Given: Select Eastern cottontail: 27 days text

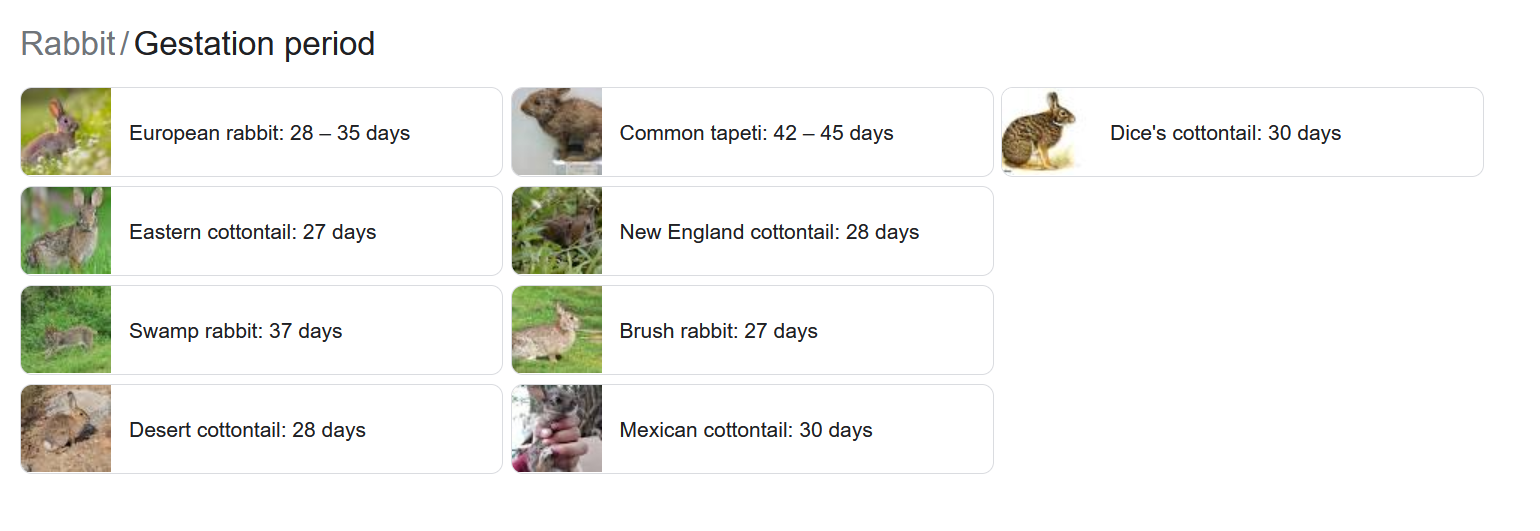Looking at the screenshot, I should (252, 232).
